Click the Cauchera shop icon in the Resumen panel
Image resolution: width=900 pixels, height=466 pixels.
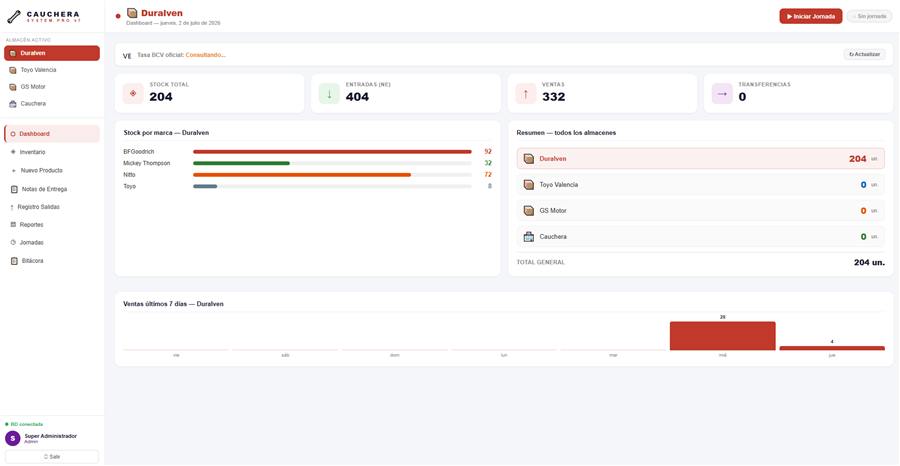[x=529, y=236]
